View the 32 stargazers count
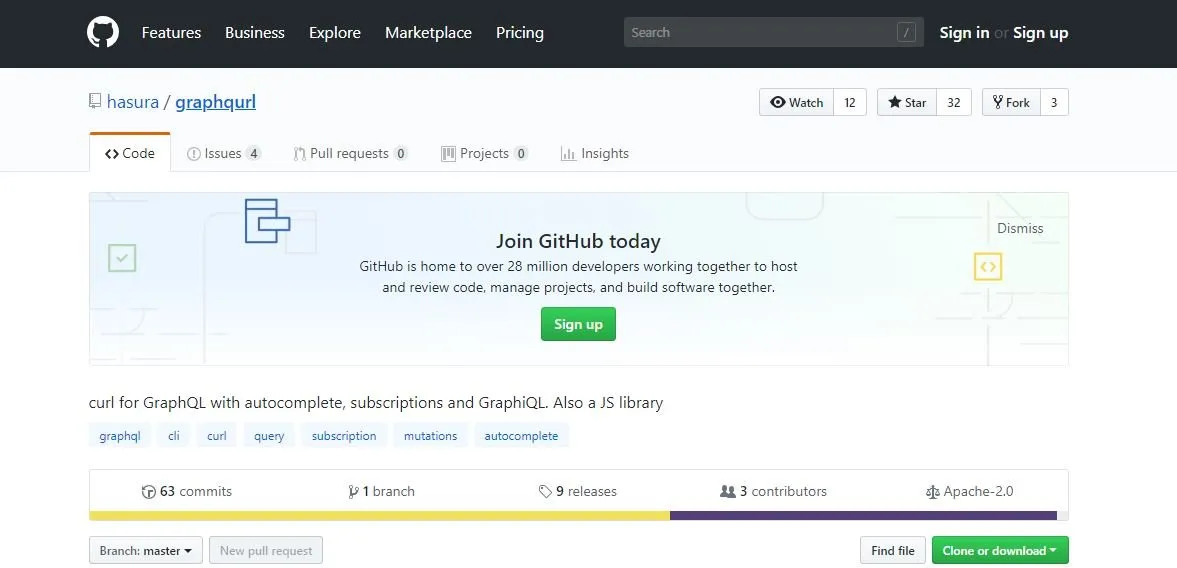The width and height of the screenshot is (1177, 568). point(954,102)
